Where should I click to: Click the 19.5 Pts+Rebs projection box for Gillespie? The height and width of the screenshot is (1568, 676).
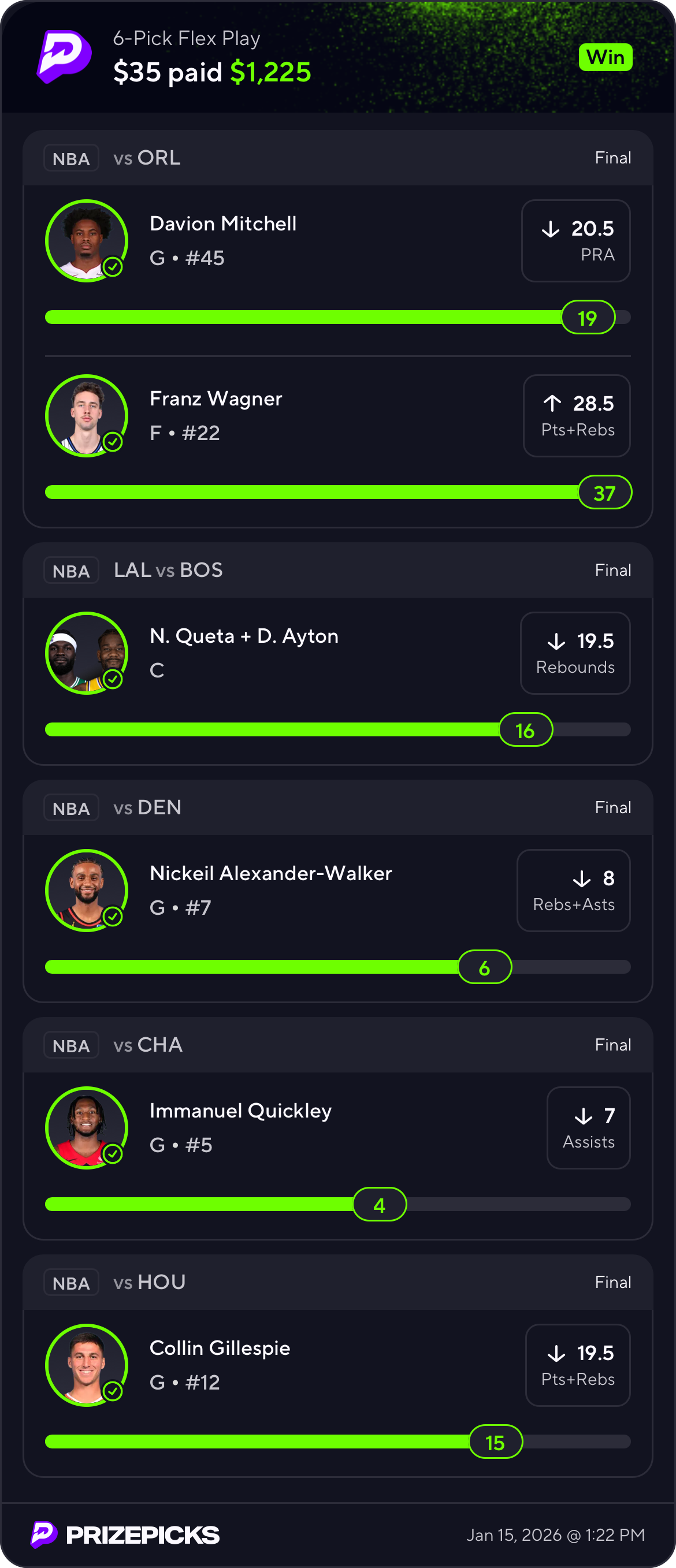point(577,1365)
